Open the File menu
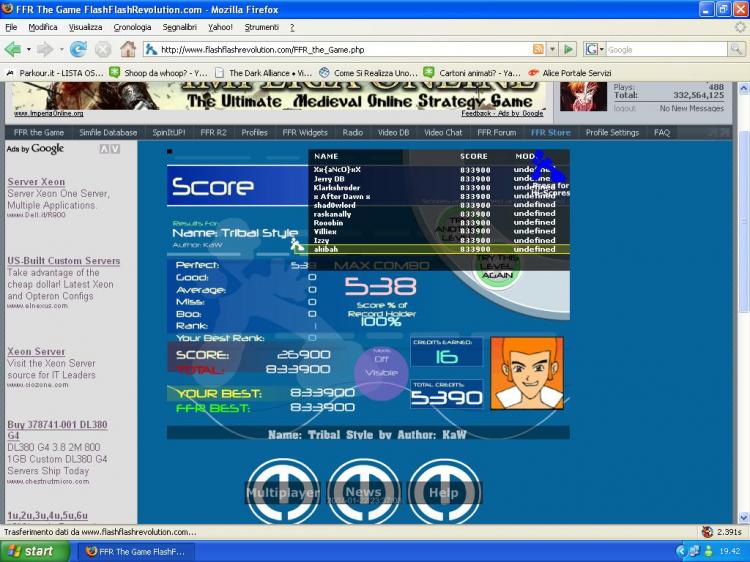 click(11, 27)
